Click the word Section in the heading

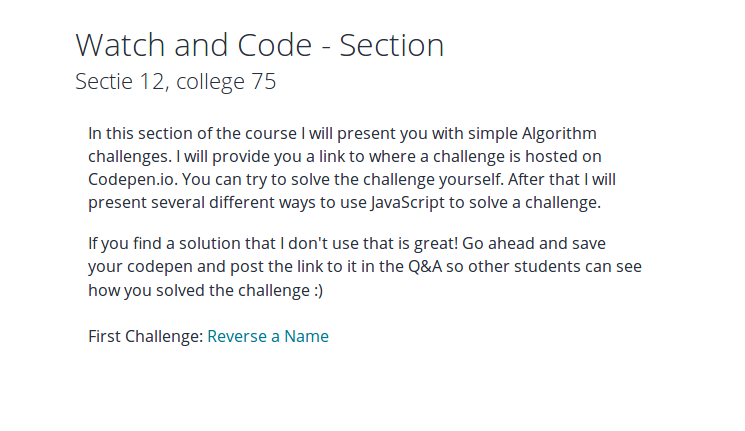click(392, 46)
